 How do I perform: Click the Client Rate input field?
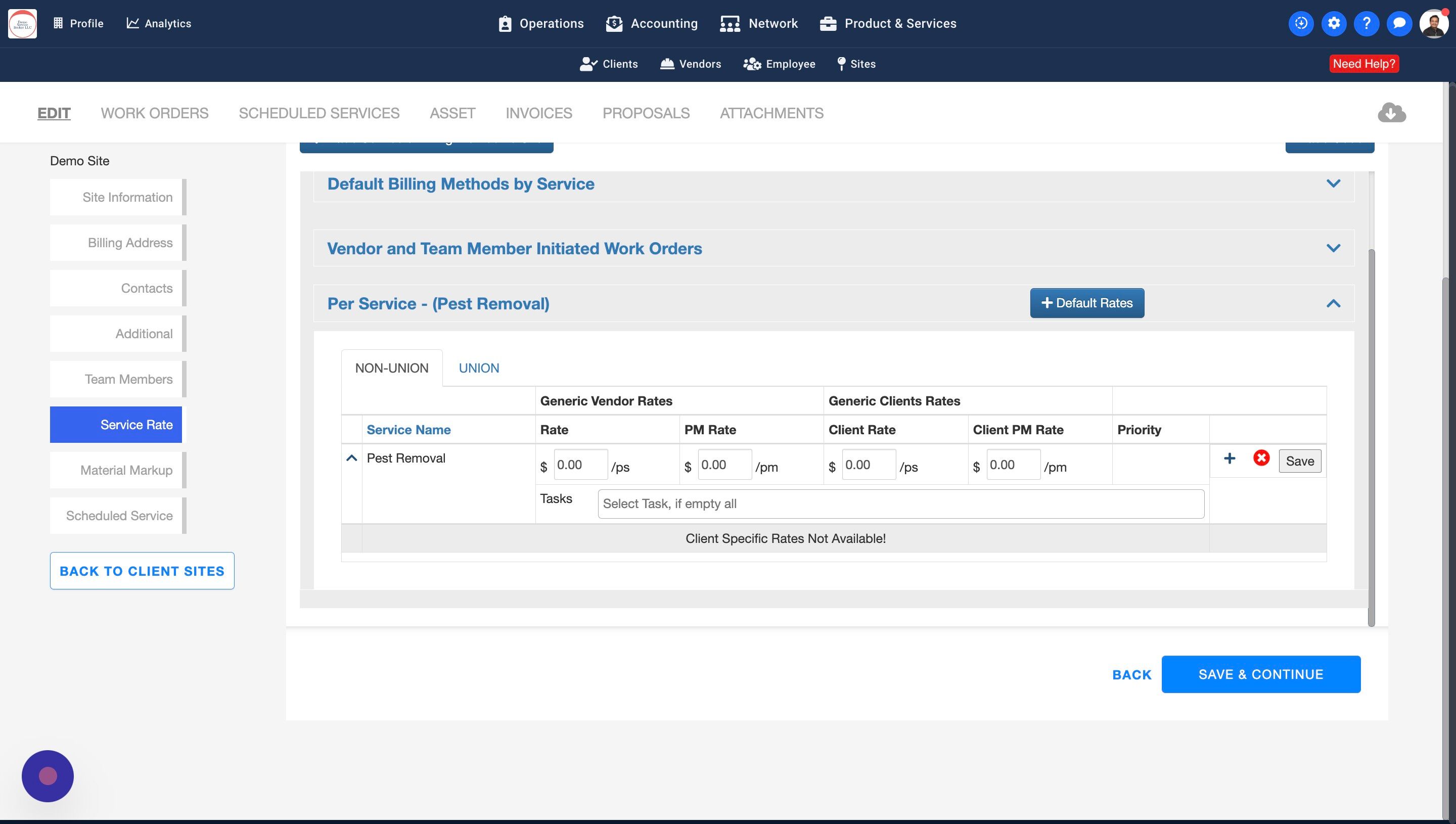(868, 465)
